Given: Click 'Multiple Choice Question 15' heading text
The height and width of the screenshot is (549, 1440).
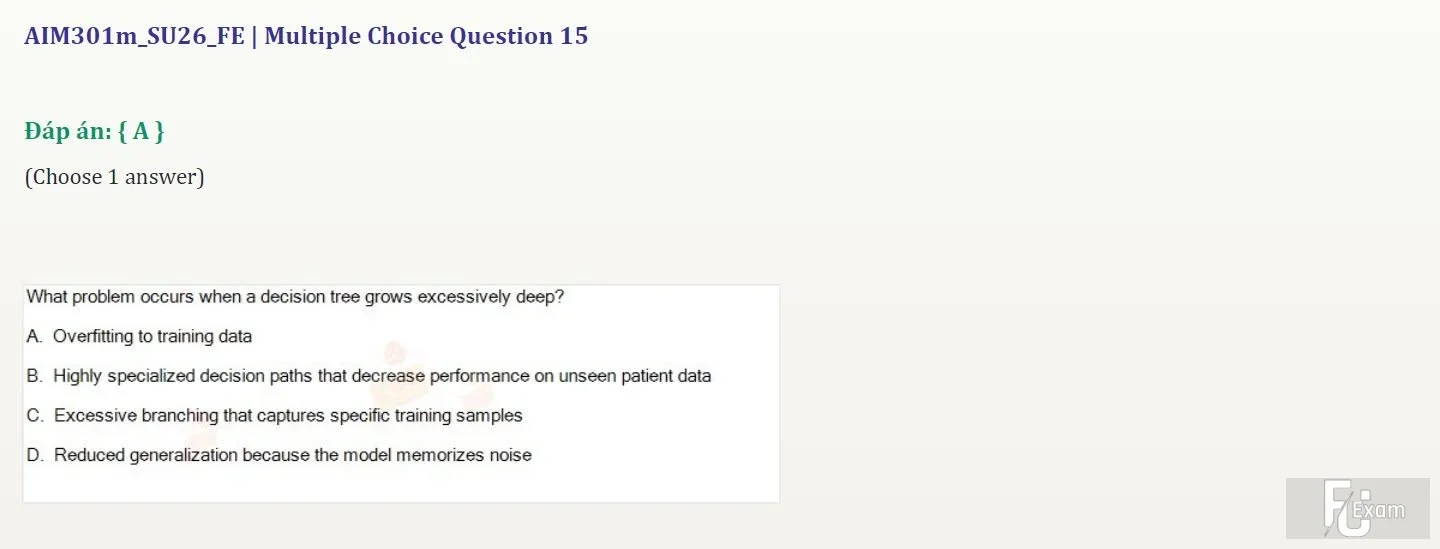Looking at the screenshot, I should [x=426, y=37].
